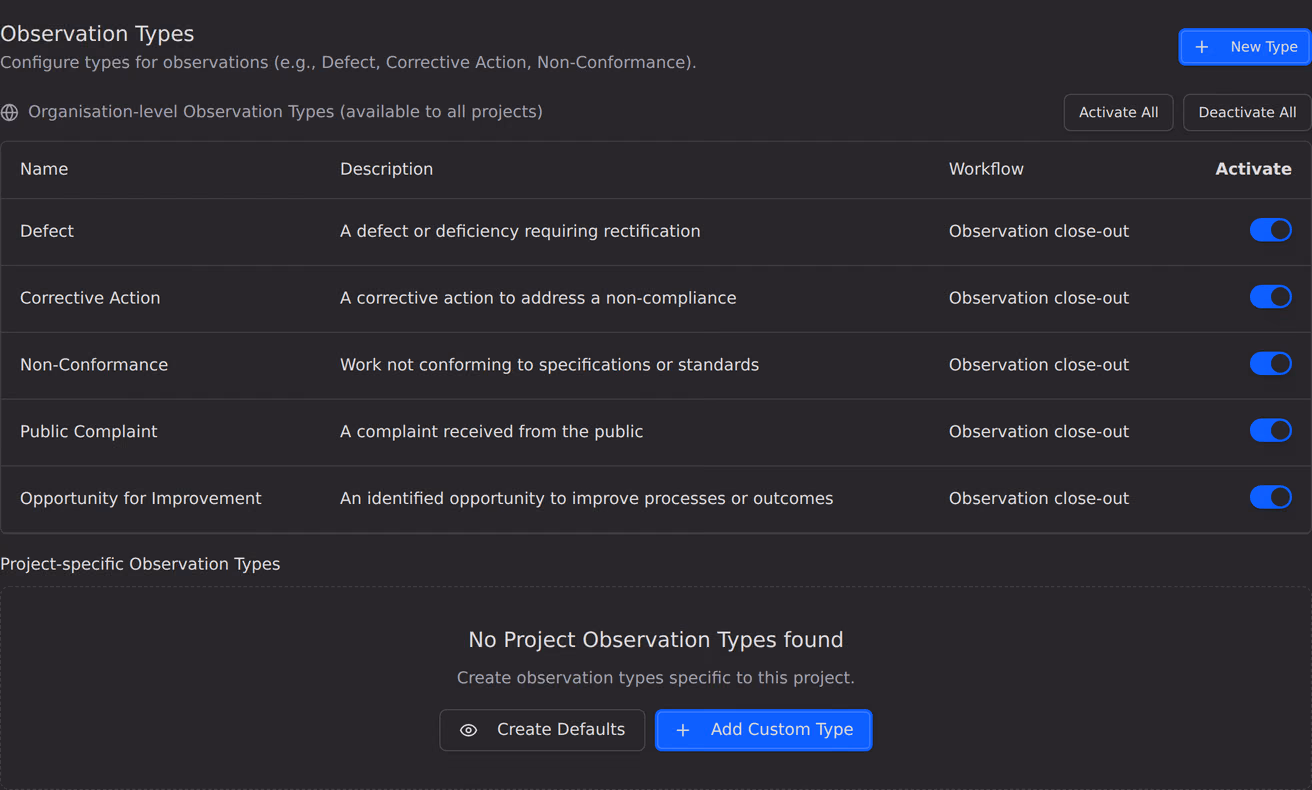Click the 'Configure types for observations' subtitle
Image resolution: width=1312 pixels, height=790 pixels.
coord(348,62)
